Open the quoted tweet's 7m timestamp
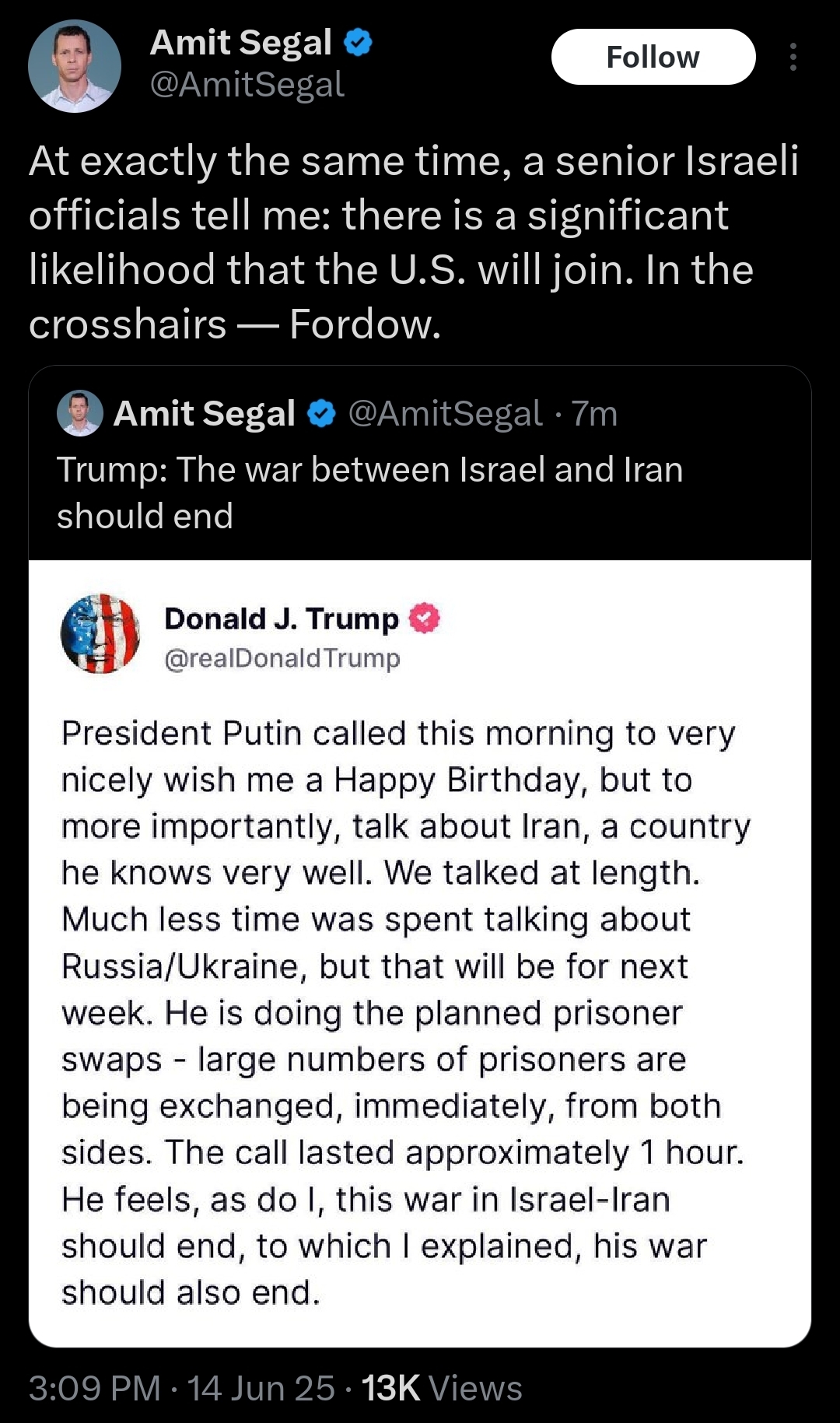 point(595,413)
